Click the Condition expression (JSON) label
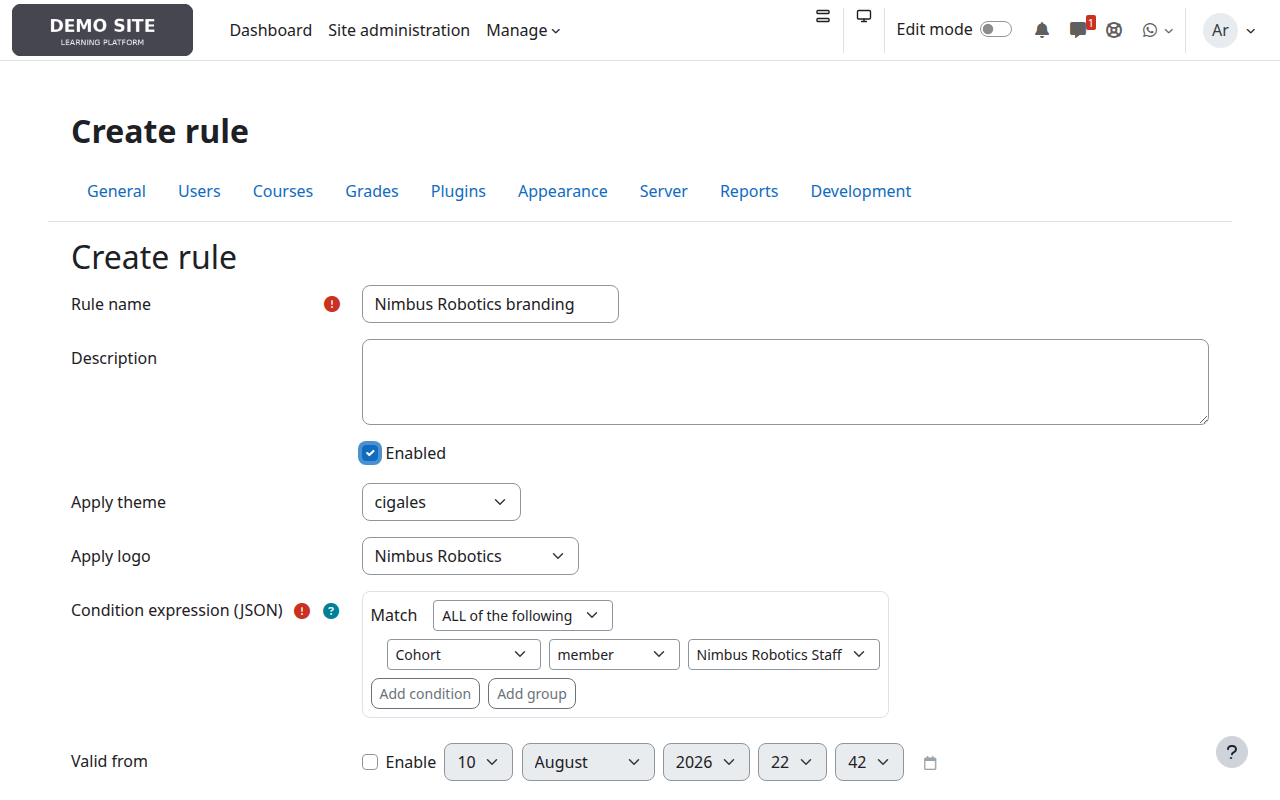 [177, 610]
